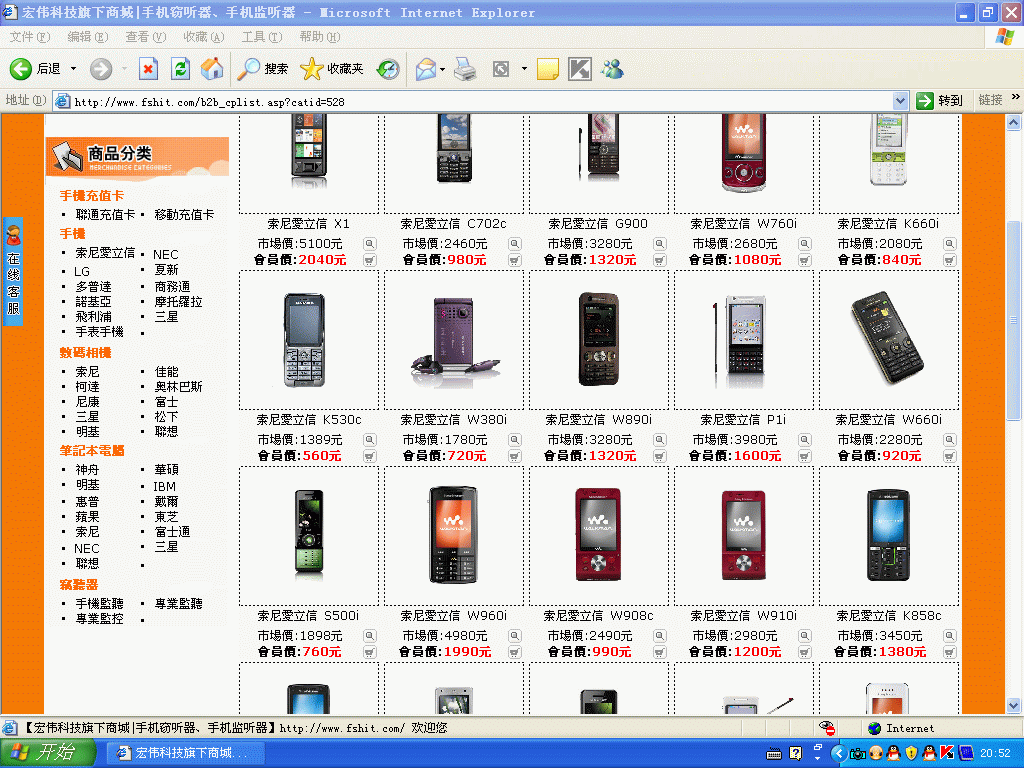Expand the Mail button dropdown arrow

(x=442, y=69)
